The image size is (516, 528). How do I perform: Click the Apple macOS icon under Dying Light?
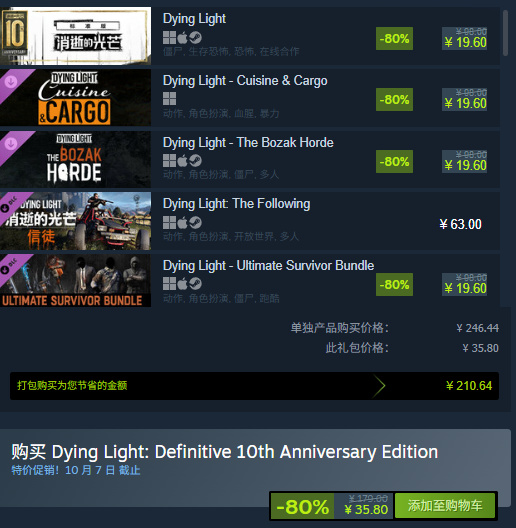pos(182,38)
